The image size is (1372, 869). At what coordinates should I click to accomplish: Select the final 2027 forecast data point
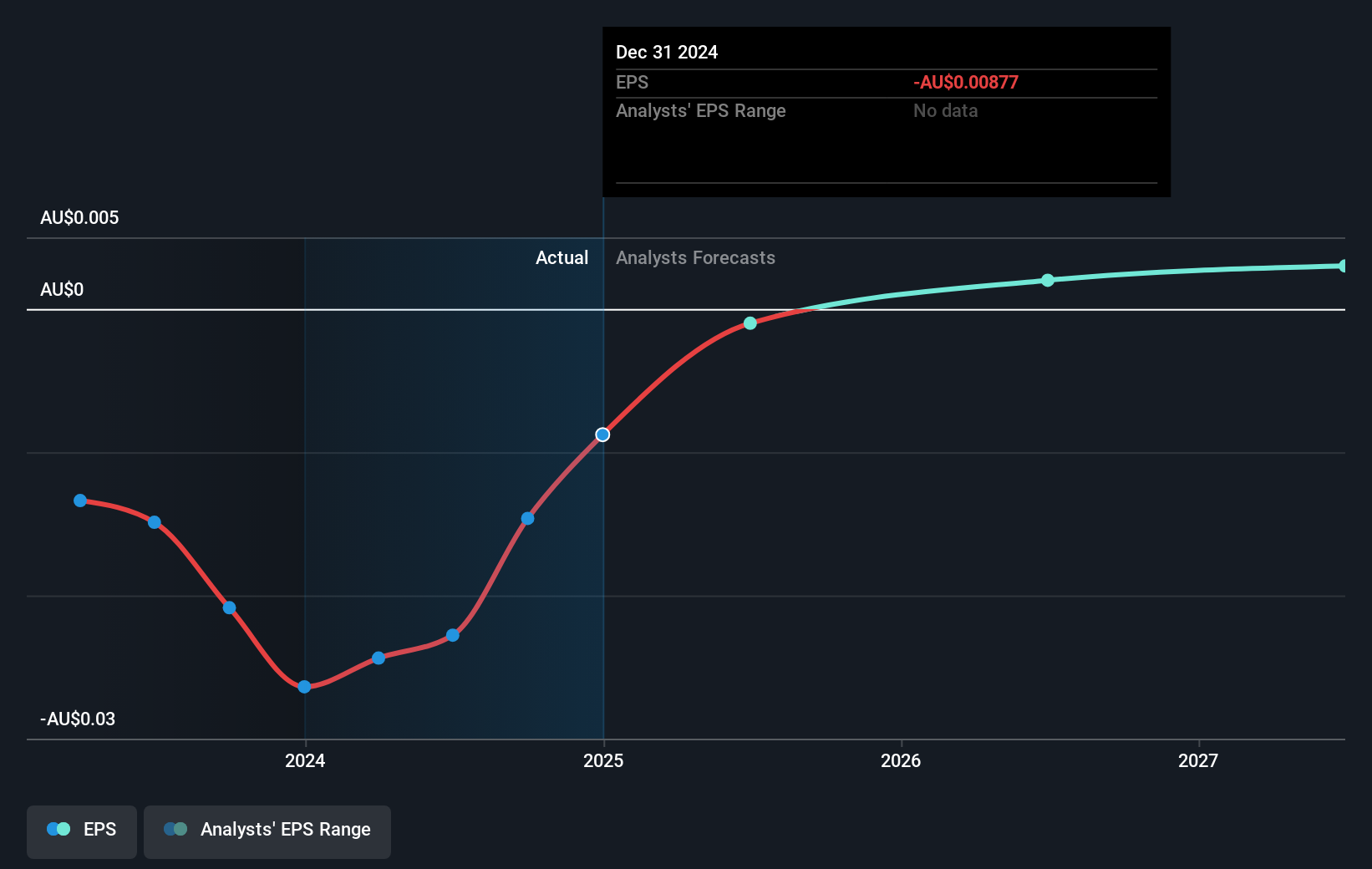pyautogui.click(x=1344, y=266)
